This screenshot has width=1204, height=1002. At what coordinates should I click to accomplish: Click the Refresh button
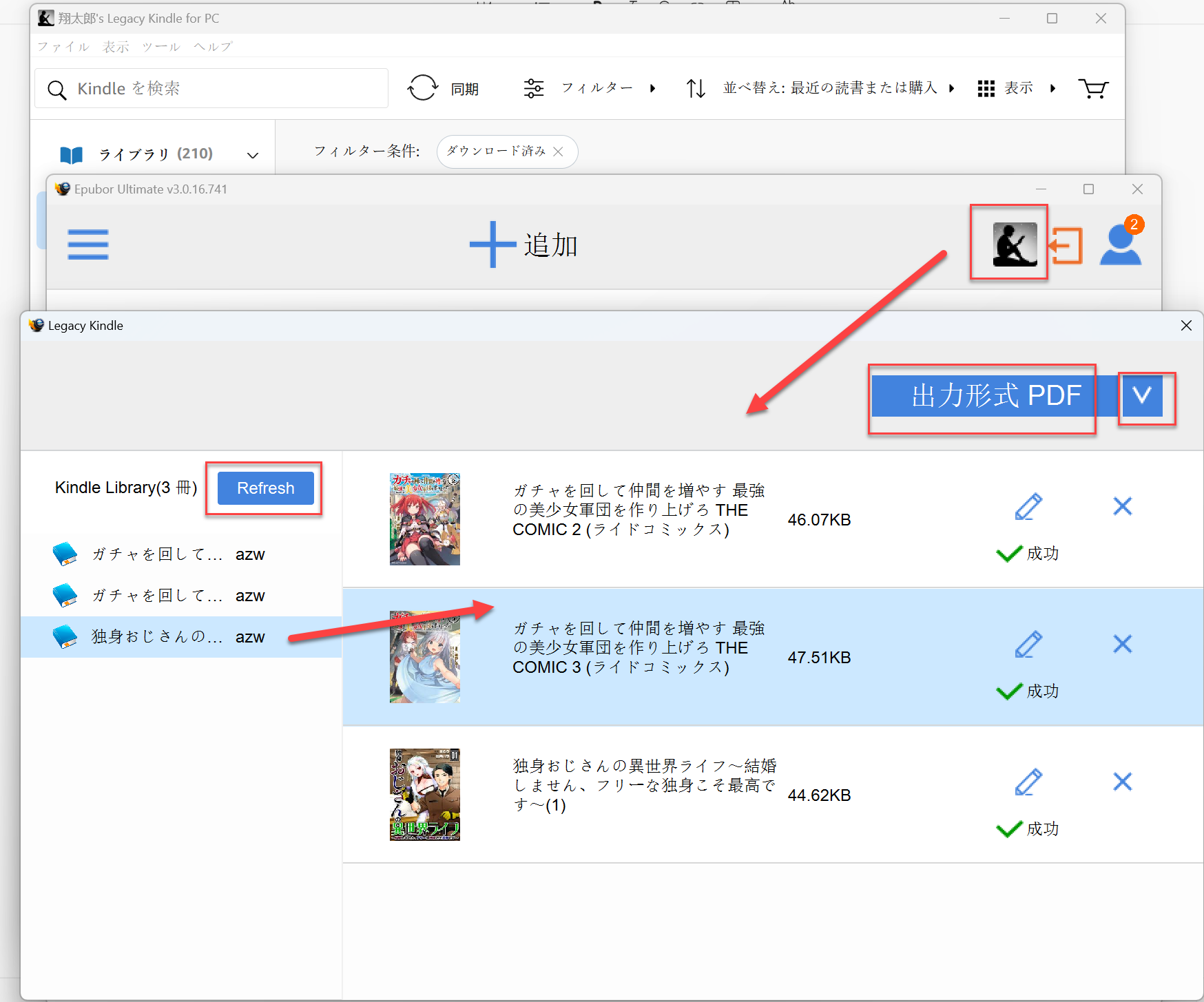pyautogui.click(x=266, y=488)
